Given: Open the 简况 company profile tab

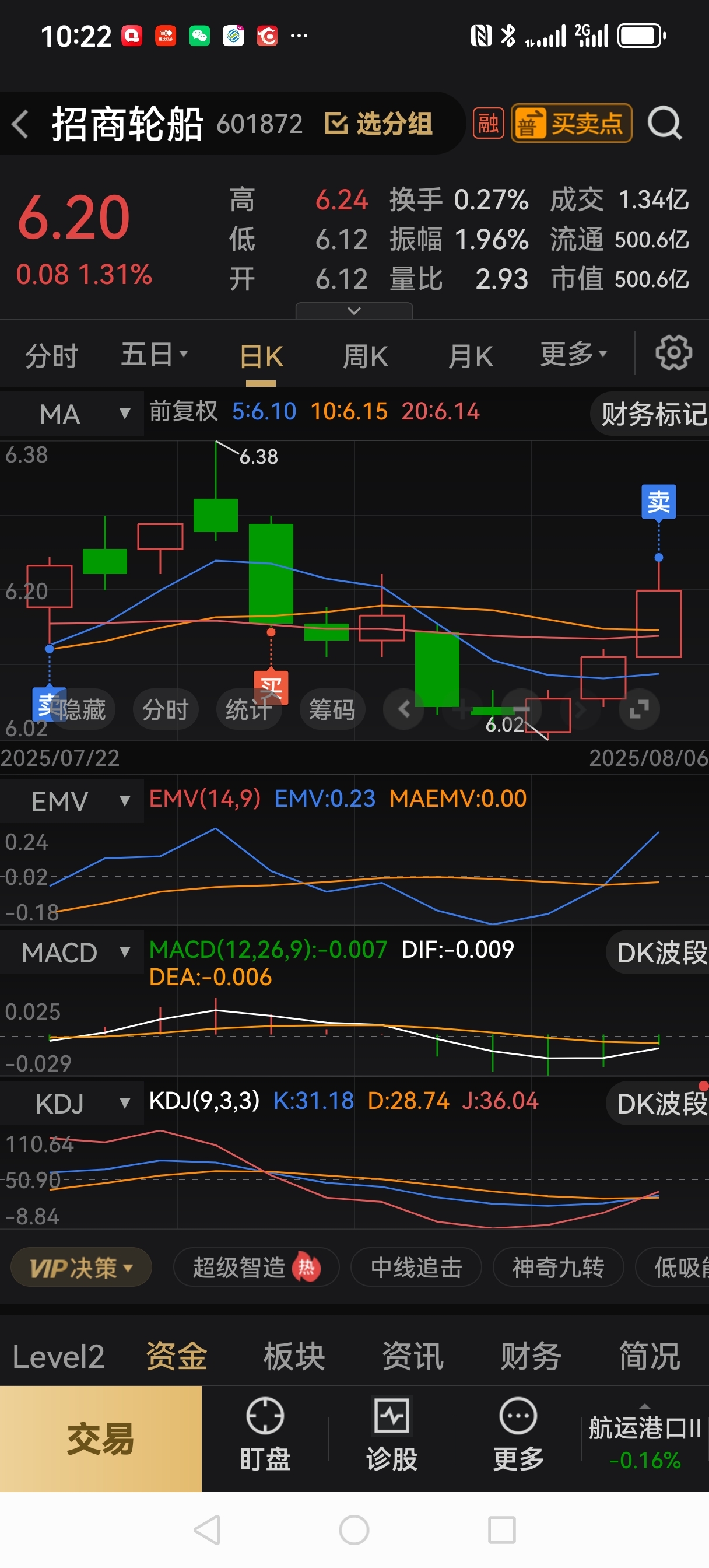Looking at the screenshot, I should tap(650, 1357).
